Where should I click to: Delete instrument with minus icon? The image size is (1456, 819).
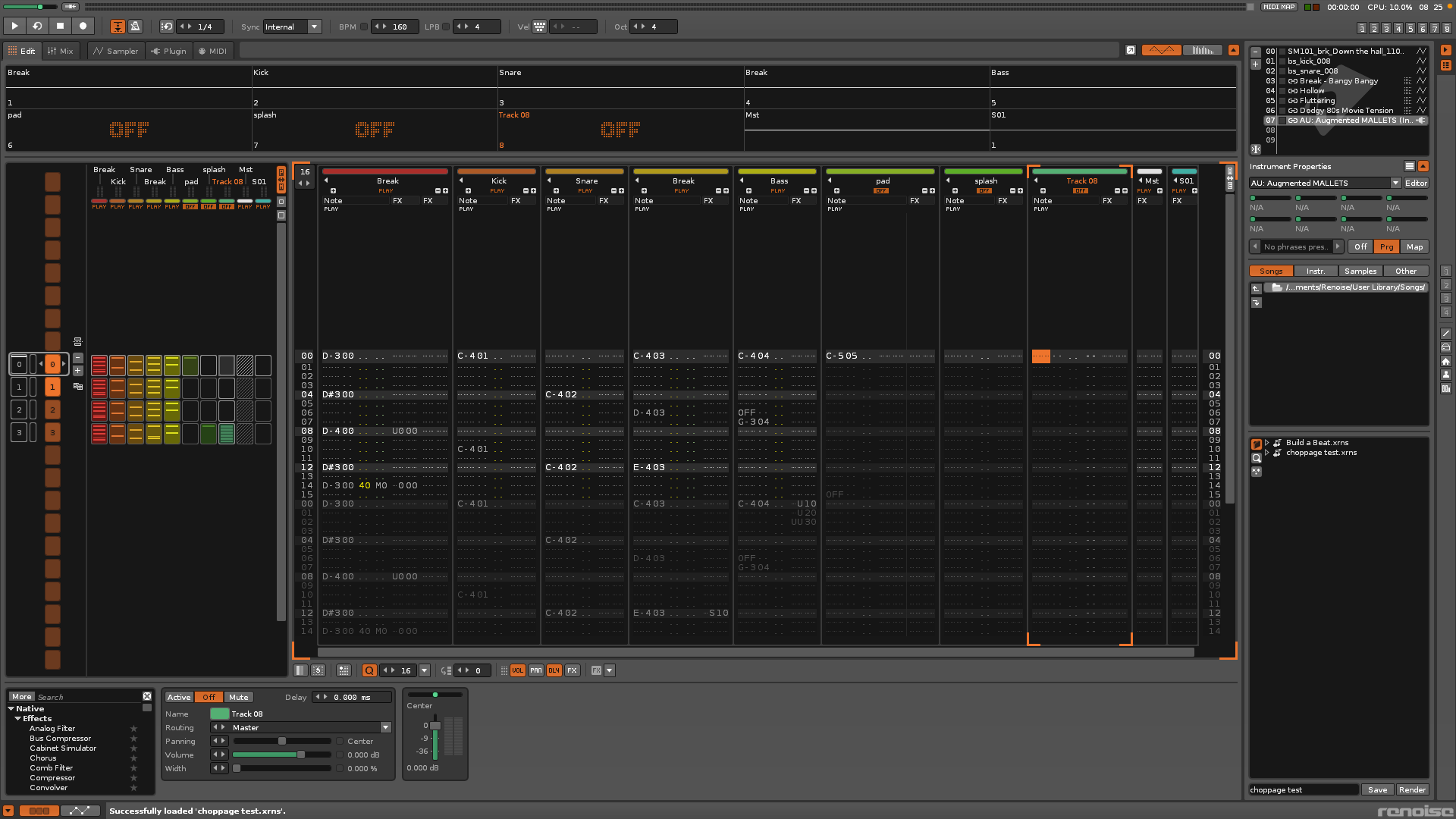coord(1256,52)
